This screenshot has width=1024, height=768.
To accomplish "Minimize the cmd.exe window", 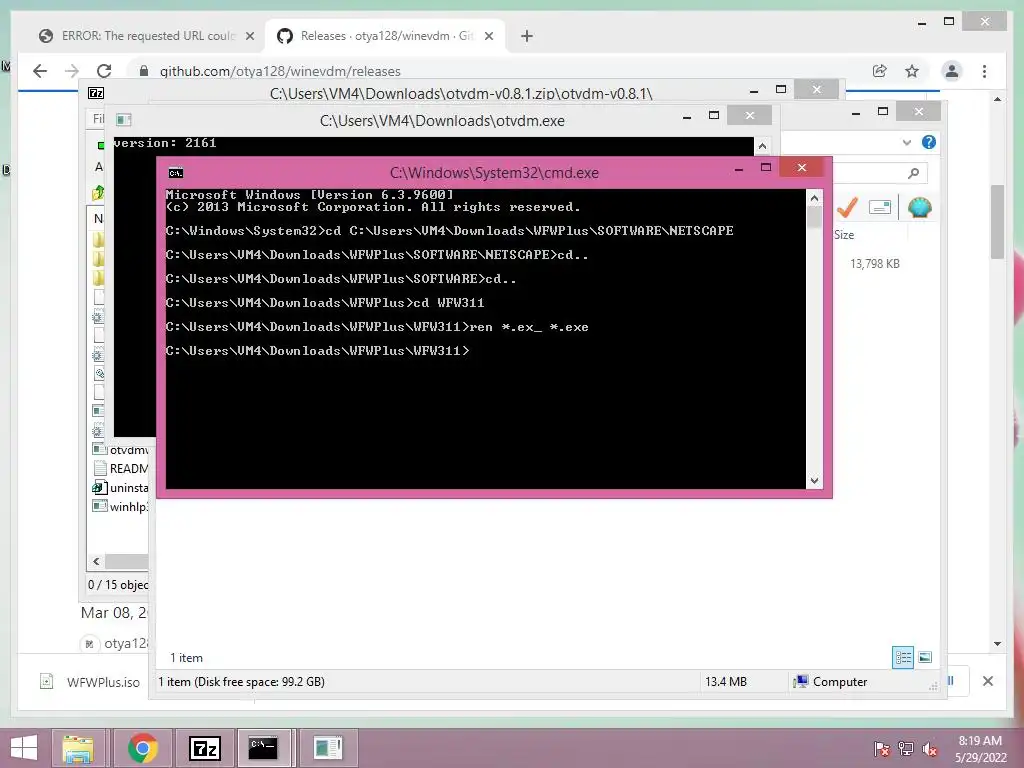I will pyautogui.click(x=739, y=168).
